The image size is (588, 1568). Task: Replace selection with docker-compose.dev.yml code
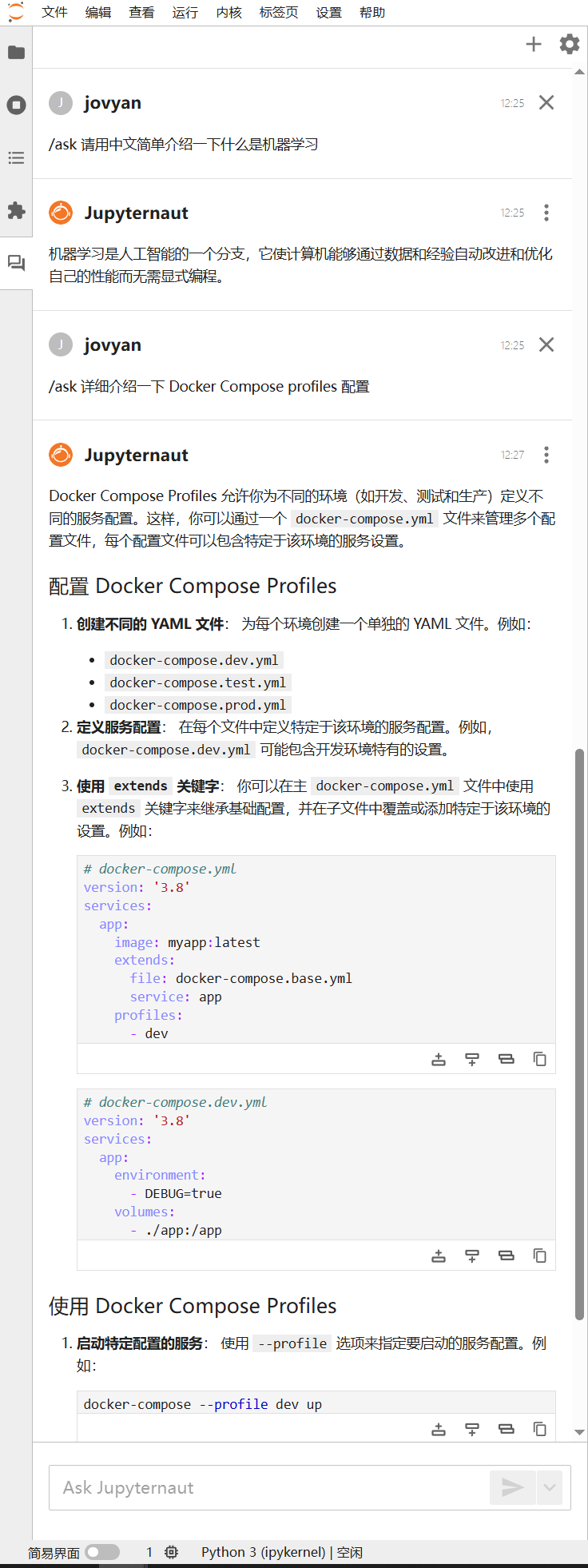(x=507, y=1256)
